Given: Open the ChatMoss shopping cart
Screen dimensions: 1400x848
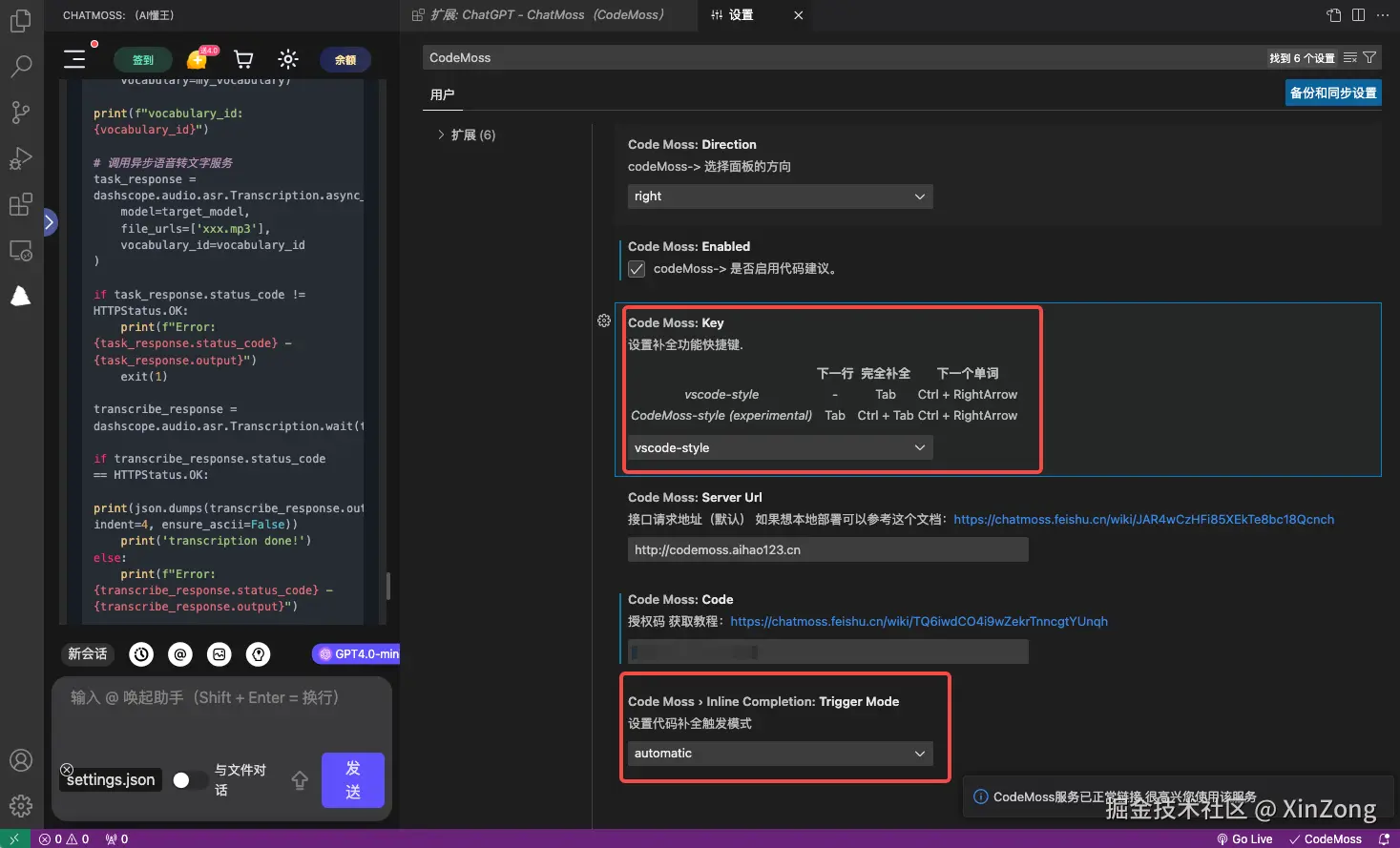Looking at the screenshot, I should pyautogui.click(x=244, y=59).
